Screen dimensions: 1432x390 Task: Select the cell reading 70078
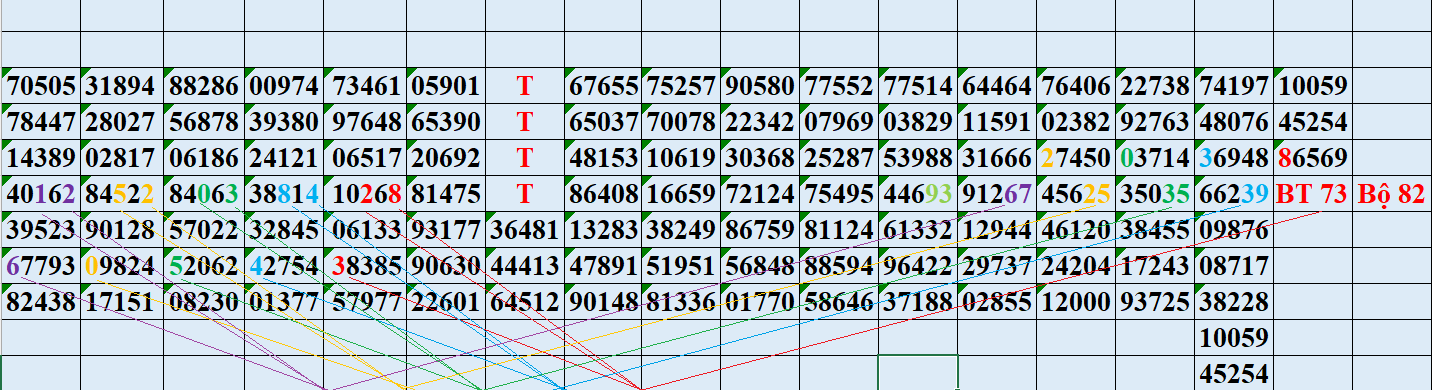pos(681,122)
